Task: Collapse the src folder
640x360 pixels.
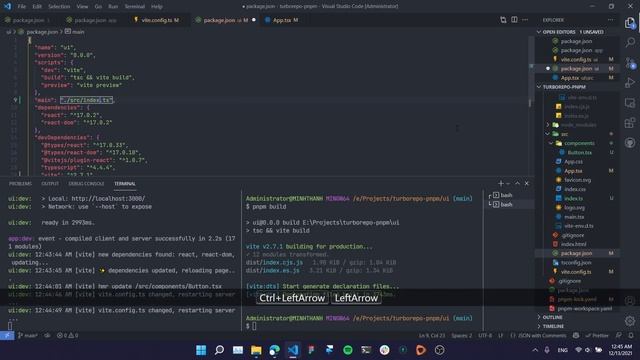Action: [x=548, y=134]
